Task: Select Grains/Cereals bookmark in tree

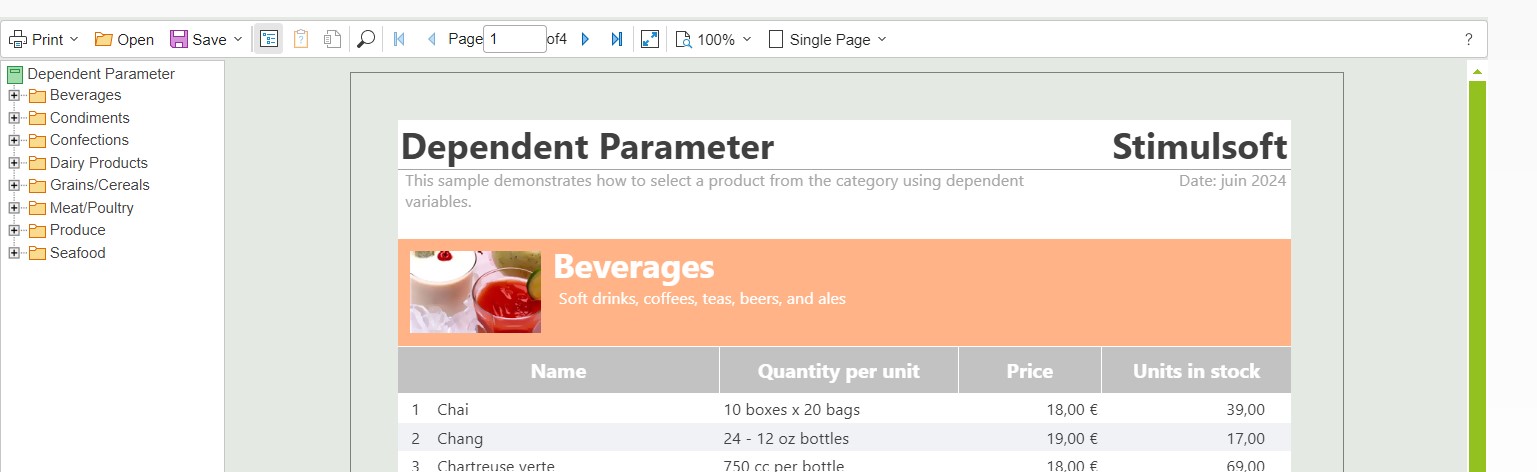Action: coord(100,185)
